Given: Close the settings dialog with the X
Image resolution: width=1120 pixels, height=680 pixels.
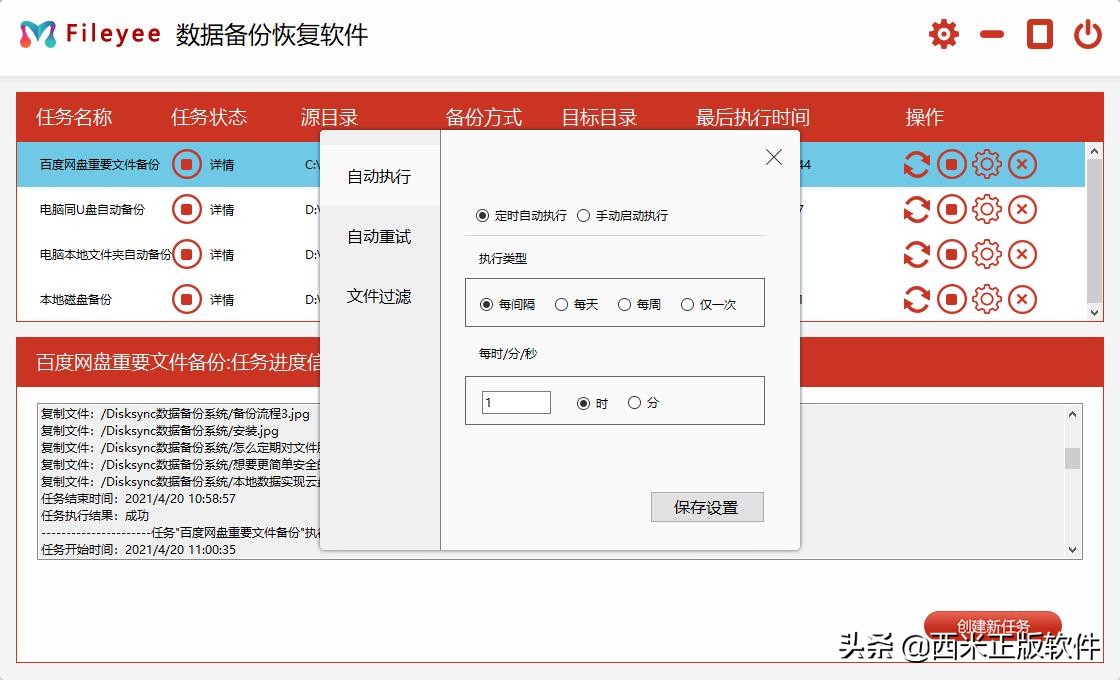Looking at the screenshot, I should point(773,156).
